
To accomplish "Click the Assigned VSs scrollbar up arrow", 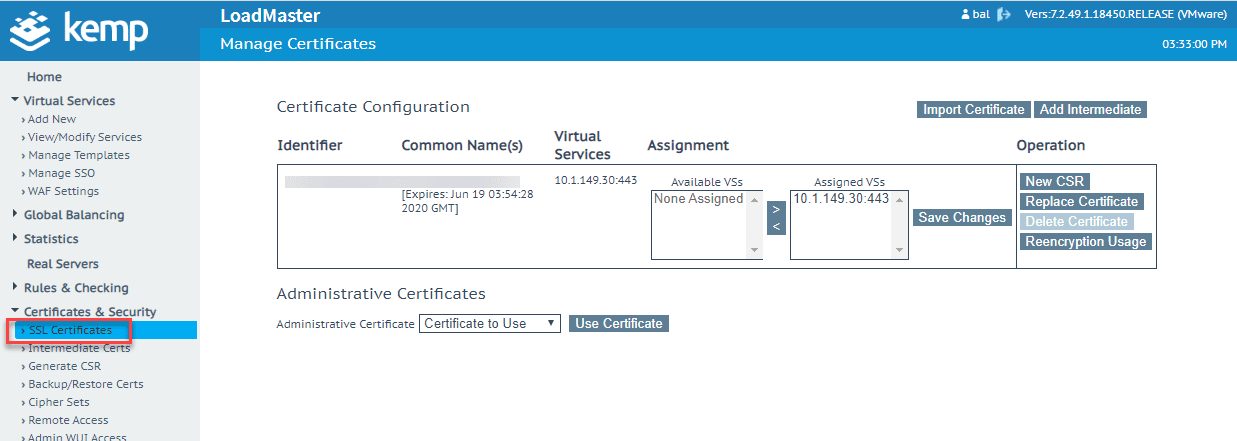I will pyautogui.click(x=899, y=198).
